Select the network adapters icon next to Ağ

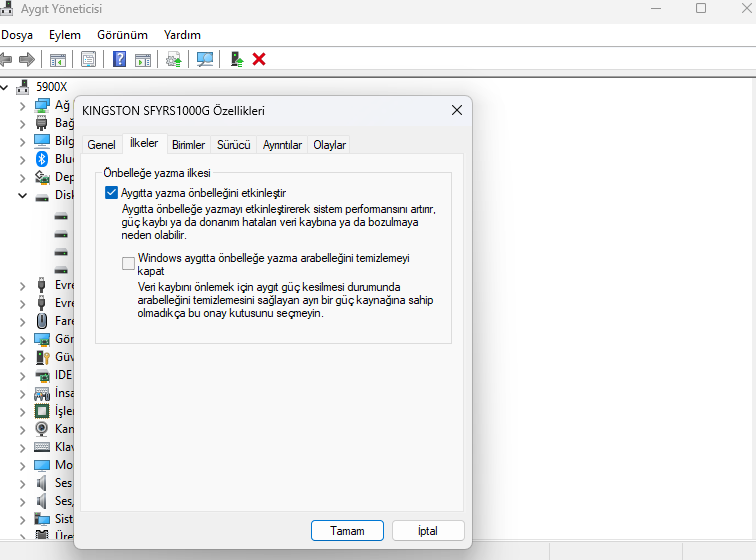click(42, 106)
